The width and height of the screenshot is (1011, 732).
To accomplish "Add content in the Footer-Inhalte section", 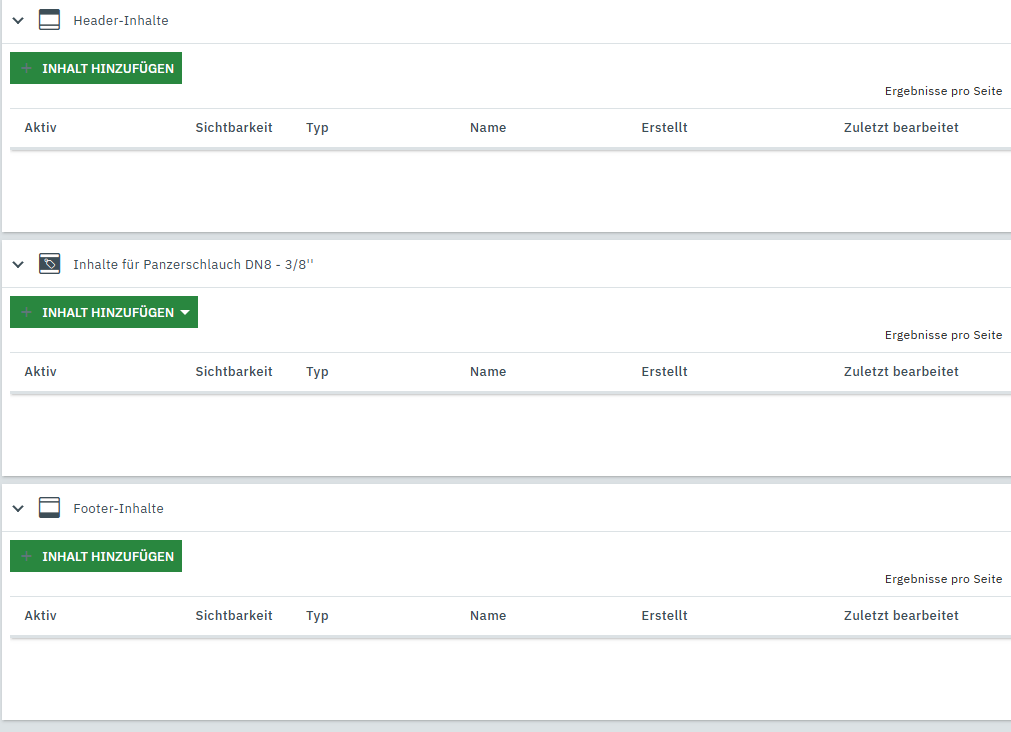I will tap(96, 557).
